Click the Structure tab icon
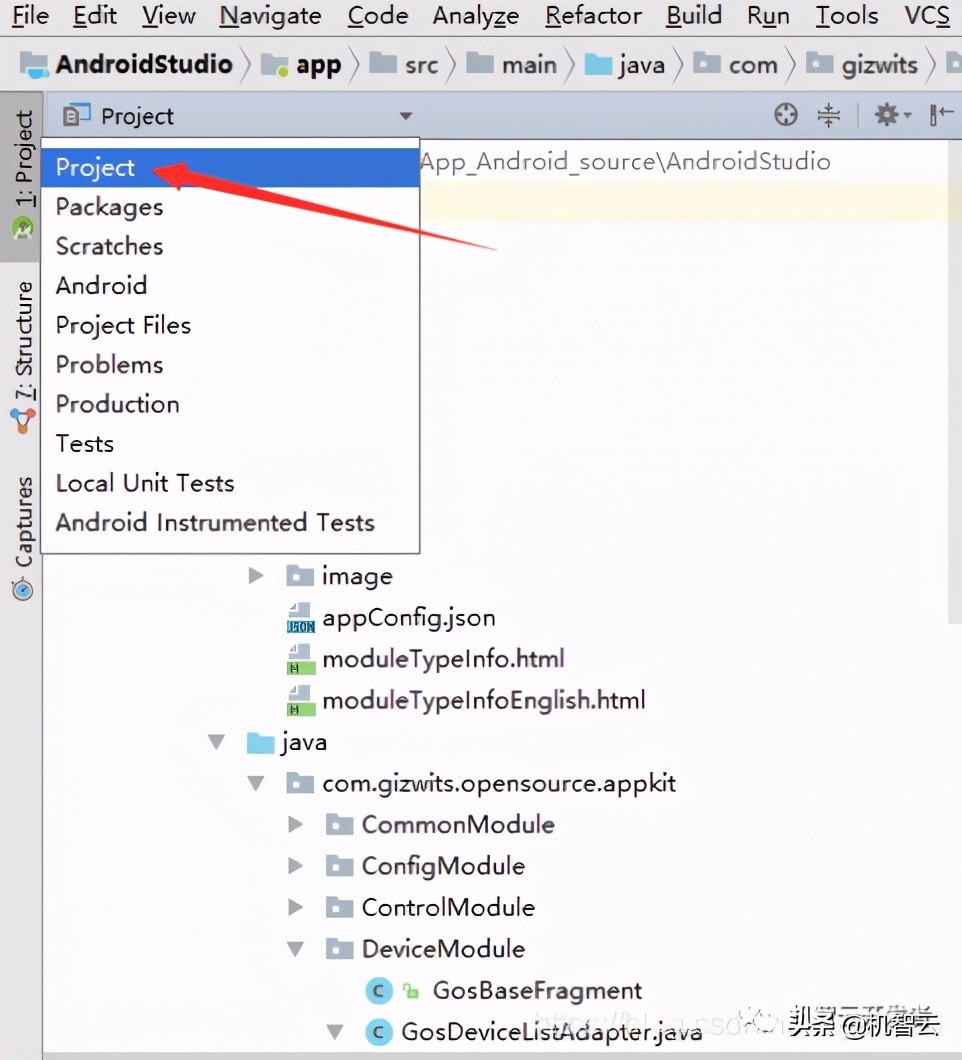This screenshot has width=962, height=1060. coord(23,420)
